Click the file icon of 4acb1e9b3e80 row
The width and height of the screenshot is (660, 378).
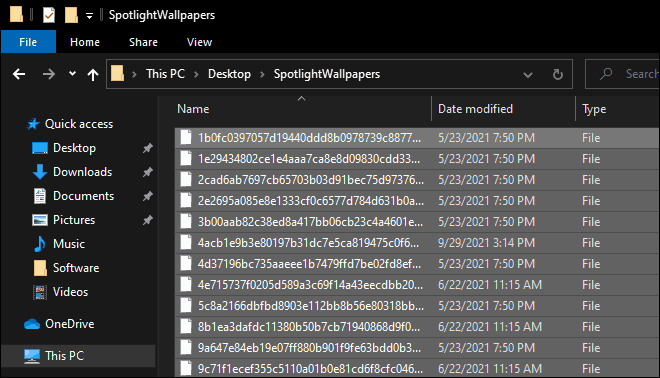(x=186, y=243)
